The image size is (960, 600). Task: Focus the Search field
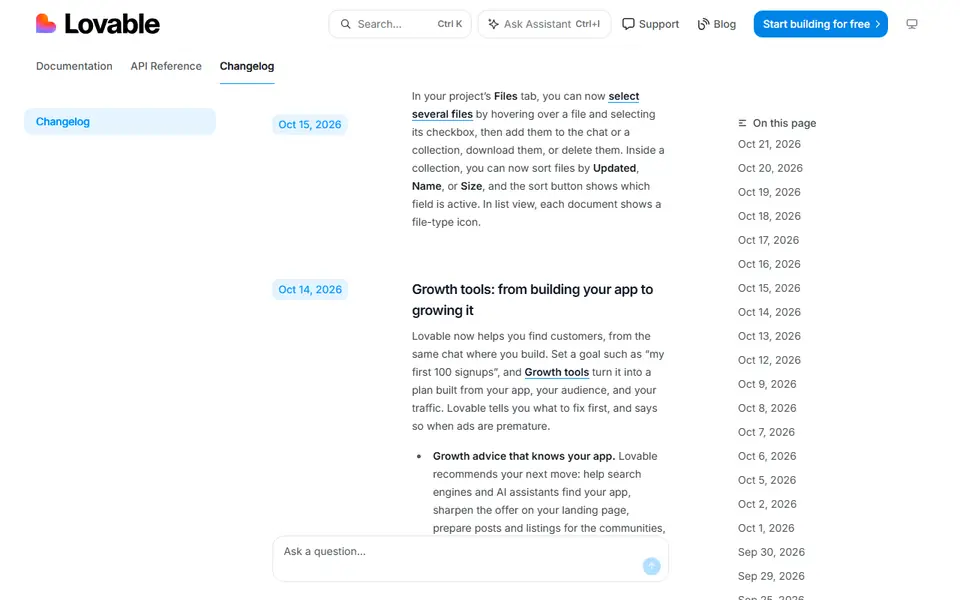400,24
